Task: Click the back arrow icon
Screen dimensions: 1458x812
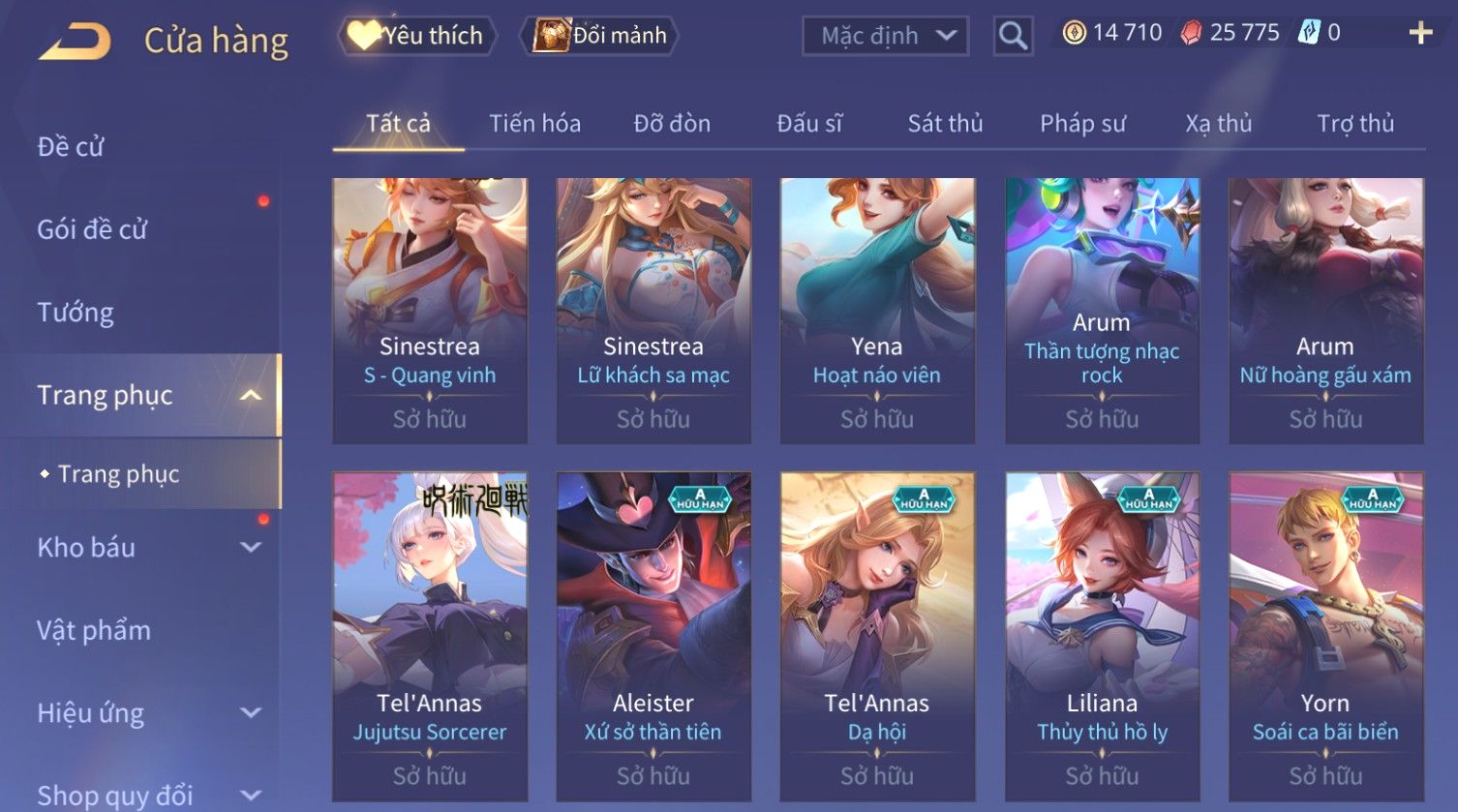Action: coord(76,42)
